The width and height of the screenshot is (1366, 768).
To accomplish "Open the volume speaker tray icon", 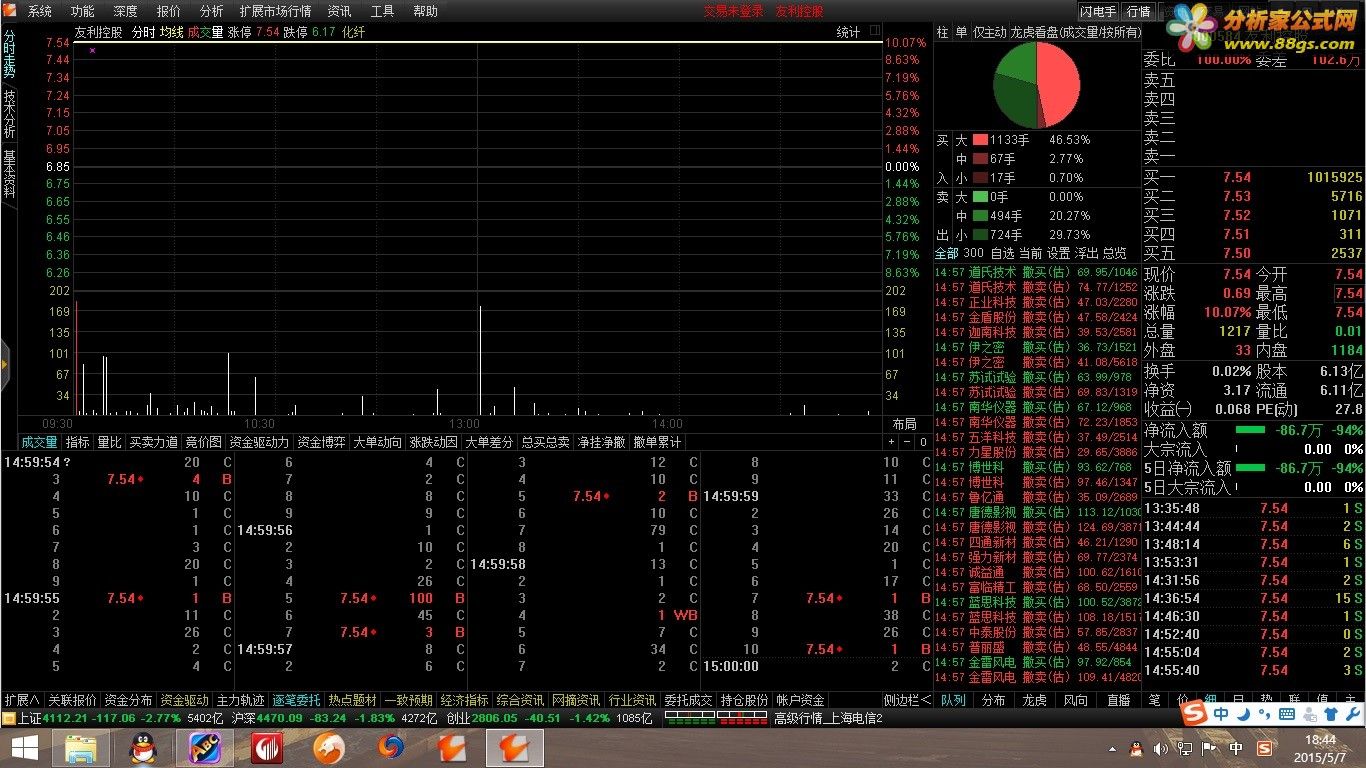I will pos(1161,748).
